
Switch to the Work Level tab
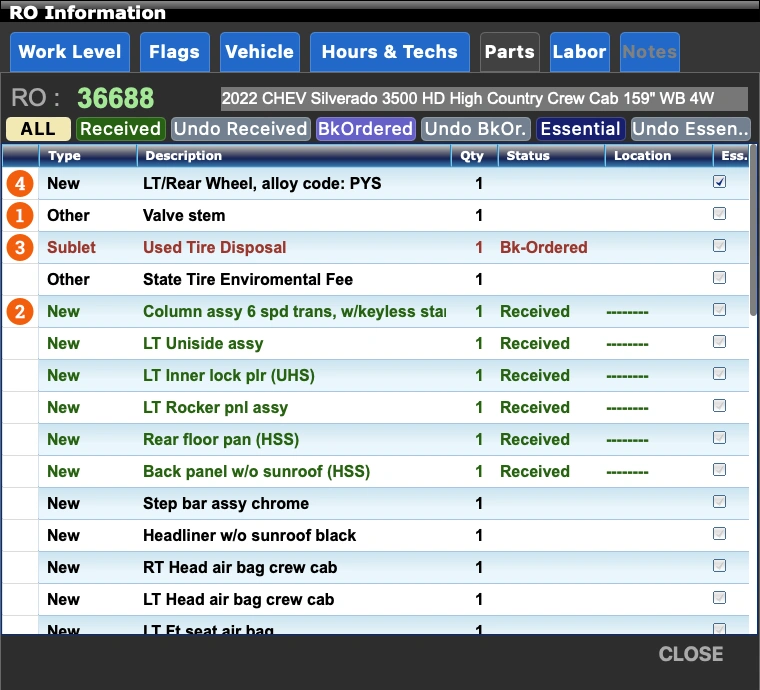pyautogui.click(x=70, y=52)
